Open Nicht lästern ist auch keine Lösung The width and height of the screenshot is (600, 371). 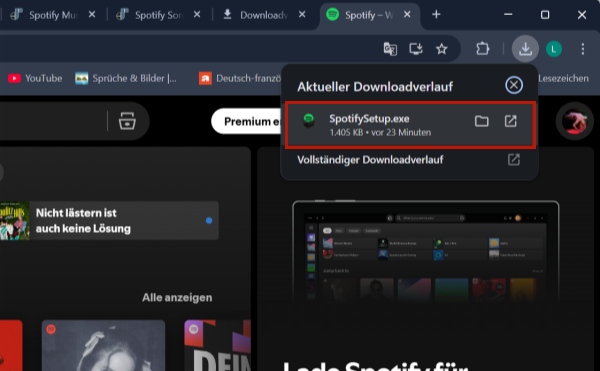click(x=109, y=221)
